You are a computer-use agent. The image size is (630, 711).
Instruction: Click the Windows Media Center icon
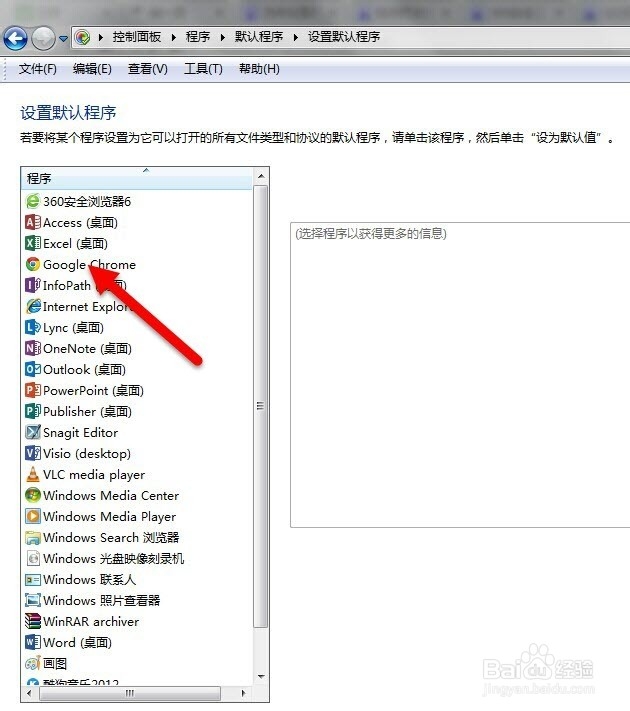pyautogui.click(x=33, y=495)
